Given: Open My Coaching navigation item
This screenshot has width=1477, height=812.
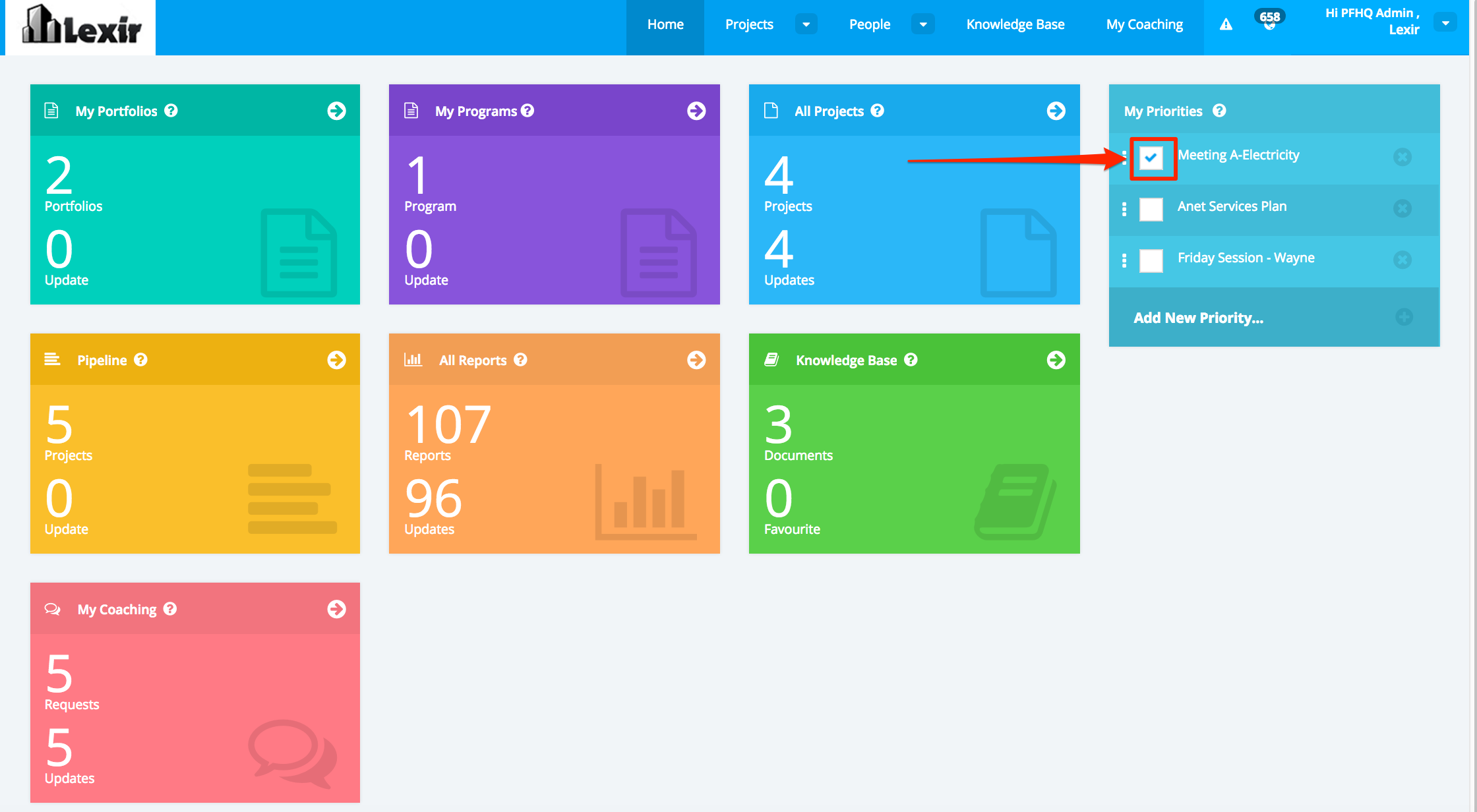Looking at the screenshot, I should [1144, 25].
